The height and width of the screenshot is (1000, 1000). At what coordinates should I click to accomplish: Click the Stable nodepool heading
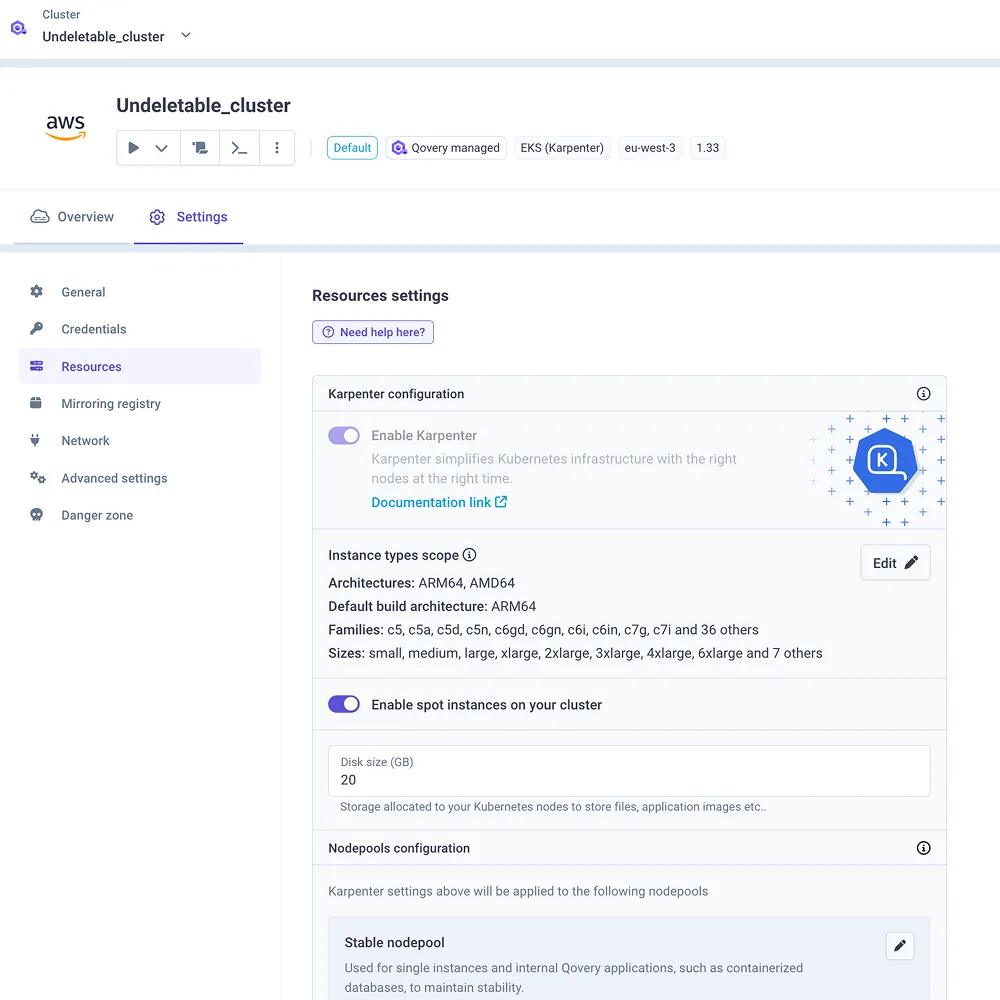tap(395, 943)
